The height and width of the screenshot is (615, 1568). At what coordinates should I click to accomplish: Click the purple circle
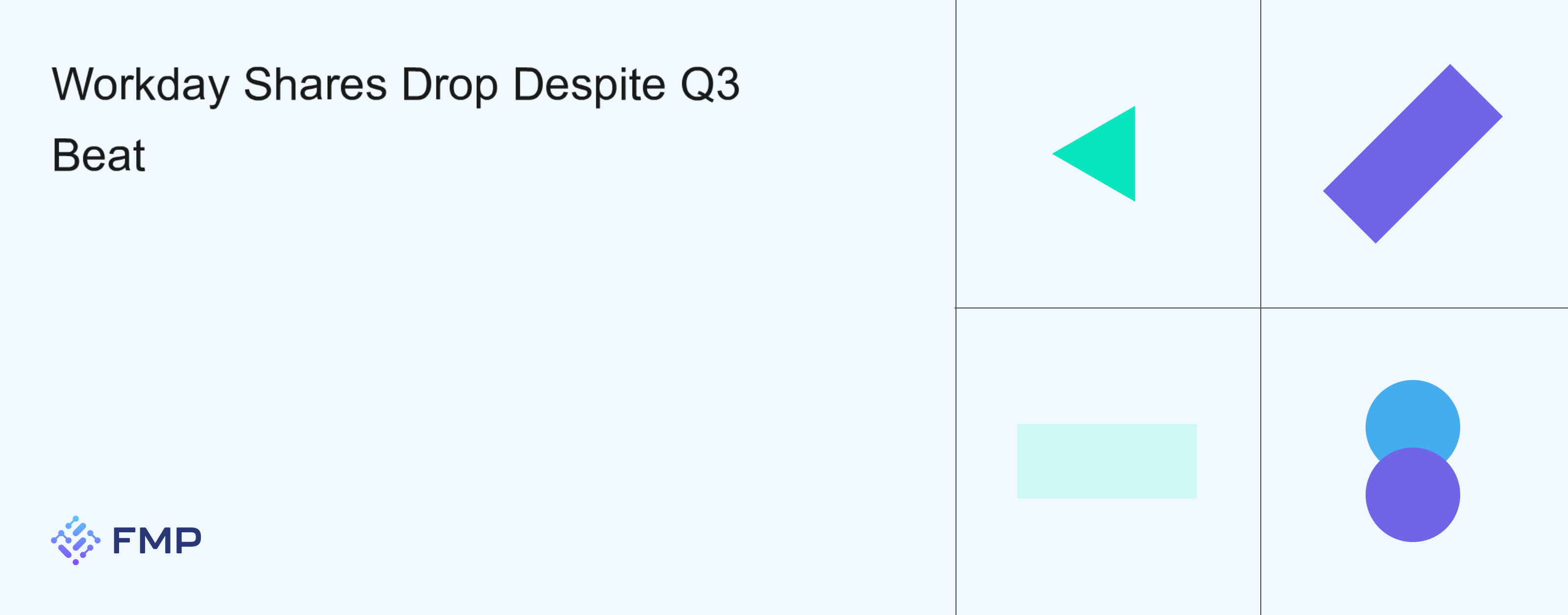pyautogui.click(x=1412, y=496)
